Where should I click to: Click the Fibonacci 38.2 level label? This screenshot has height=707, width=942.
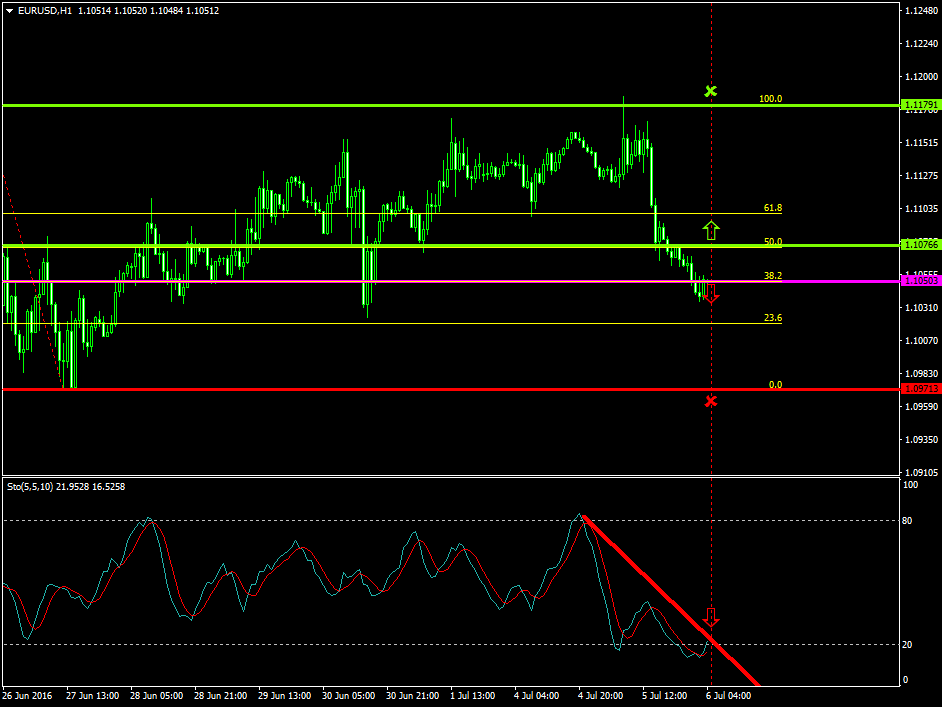(x=772, y=275)
